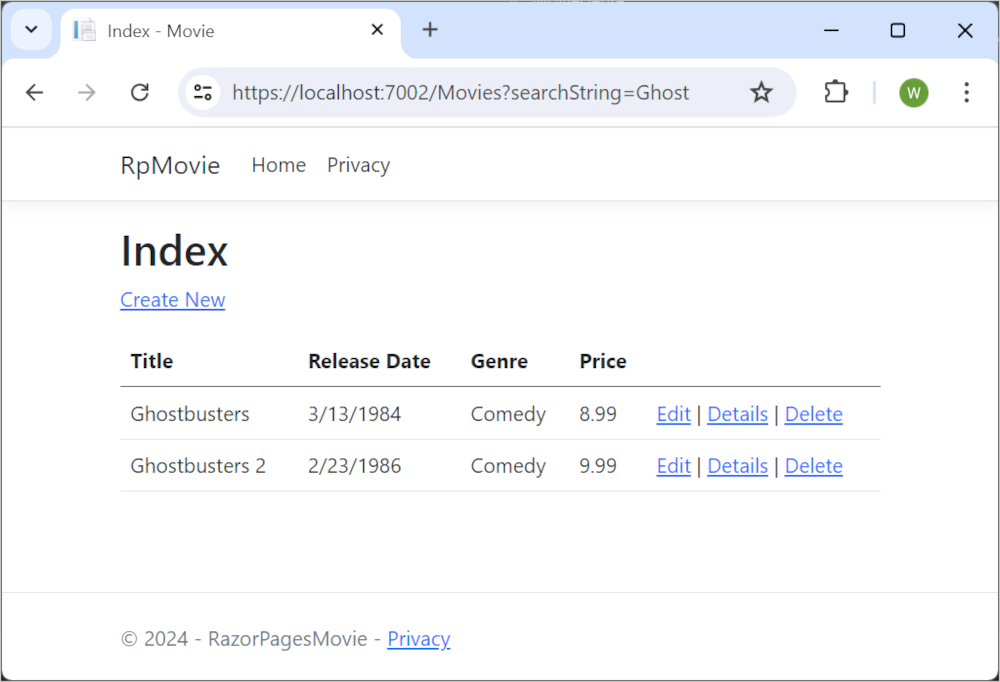
Task: Open Details for Ghostbusters 2
Action: pos(737,465)
